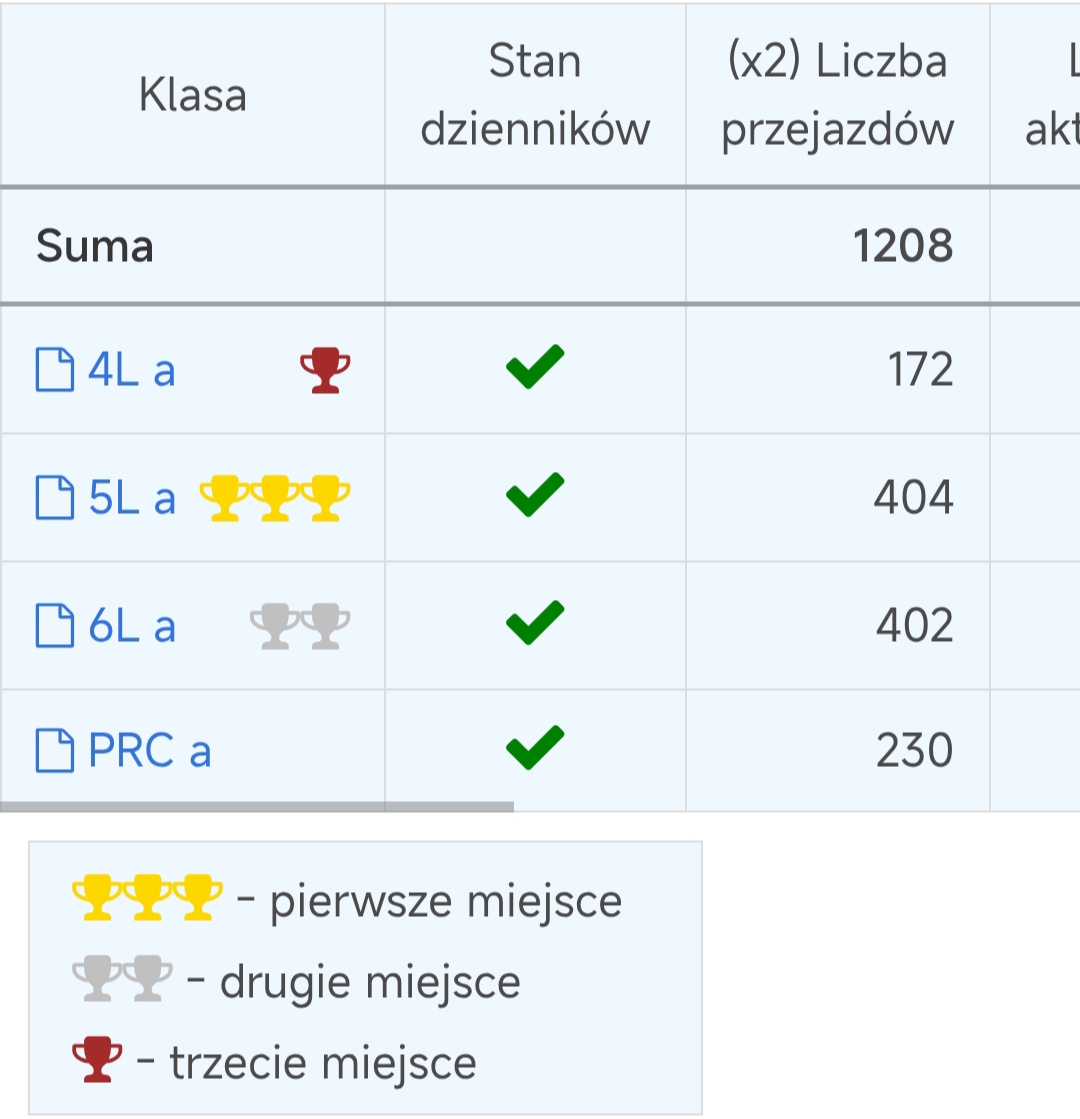Click the Stan dzienników column header

tap(535, 95)
